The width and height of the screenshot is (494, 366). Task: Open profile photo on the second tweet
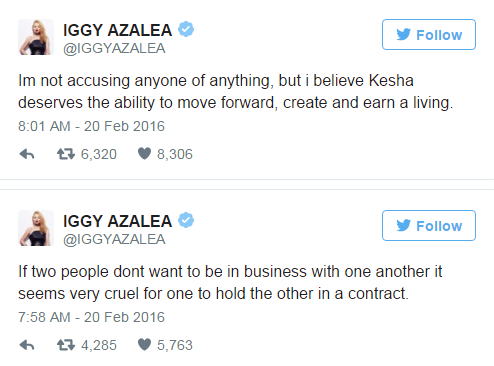pyautogui.click(x=36, y=228)
